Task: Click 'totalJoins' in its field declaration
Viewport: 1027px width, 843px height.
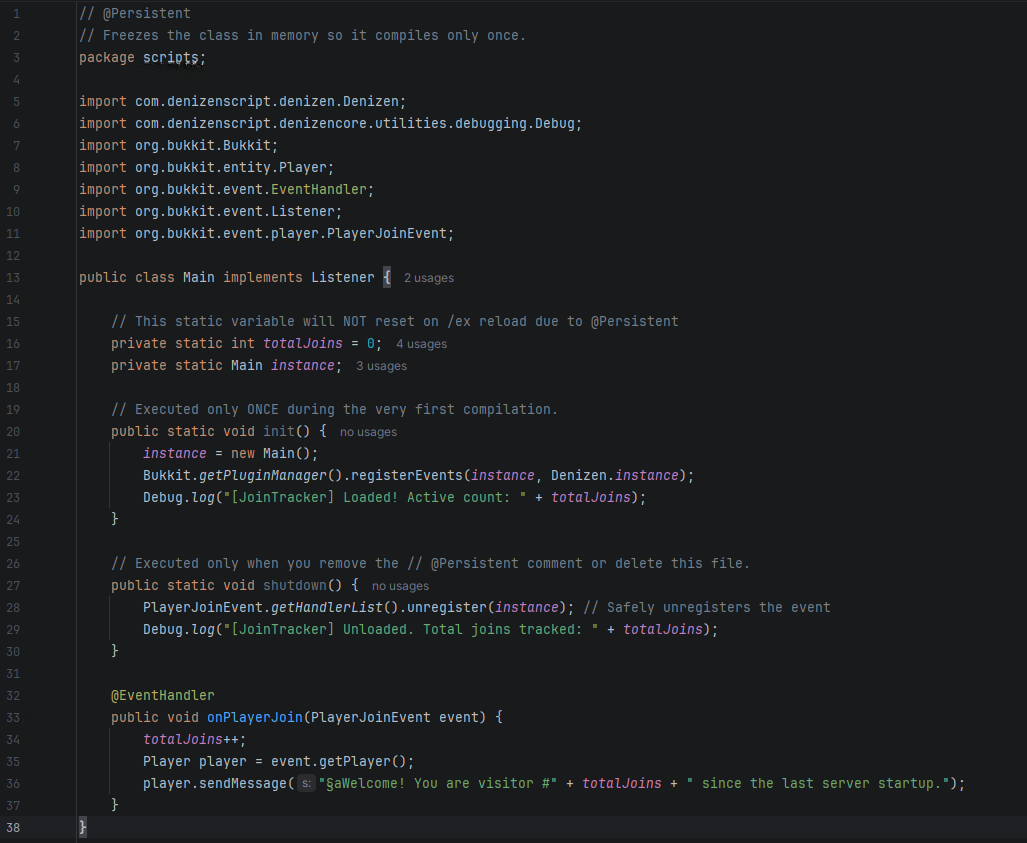Action: 303,344
